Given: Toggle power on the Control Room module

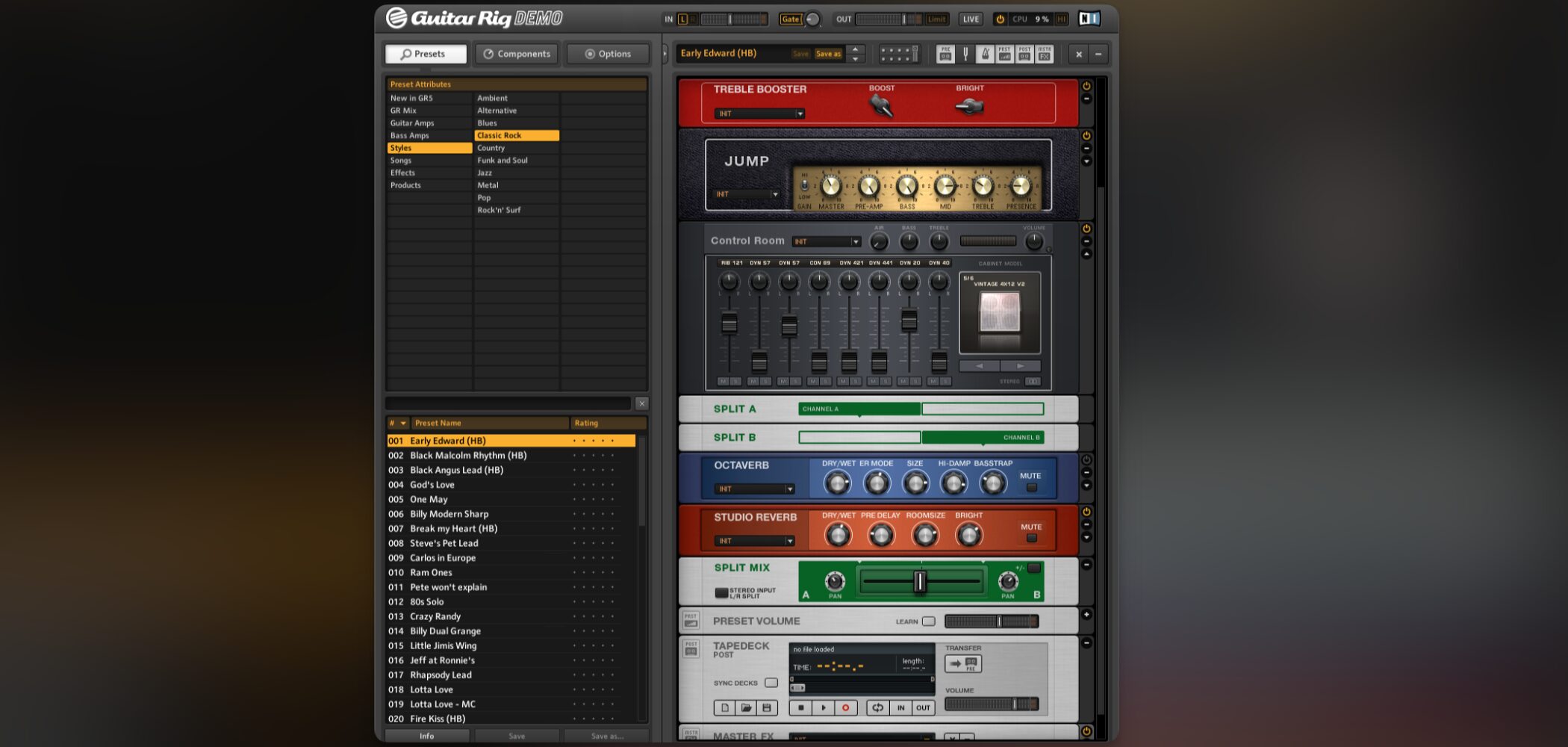Looking at the screenshot, I should (1086, 229).
